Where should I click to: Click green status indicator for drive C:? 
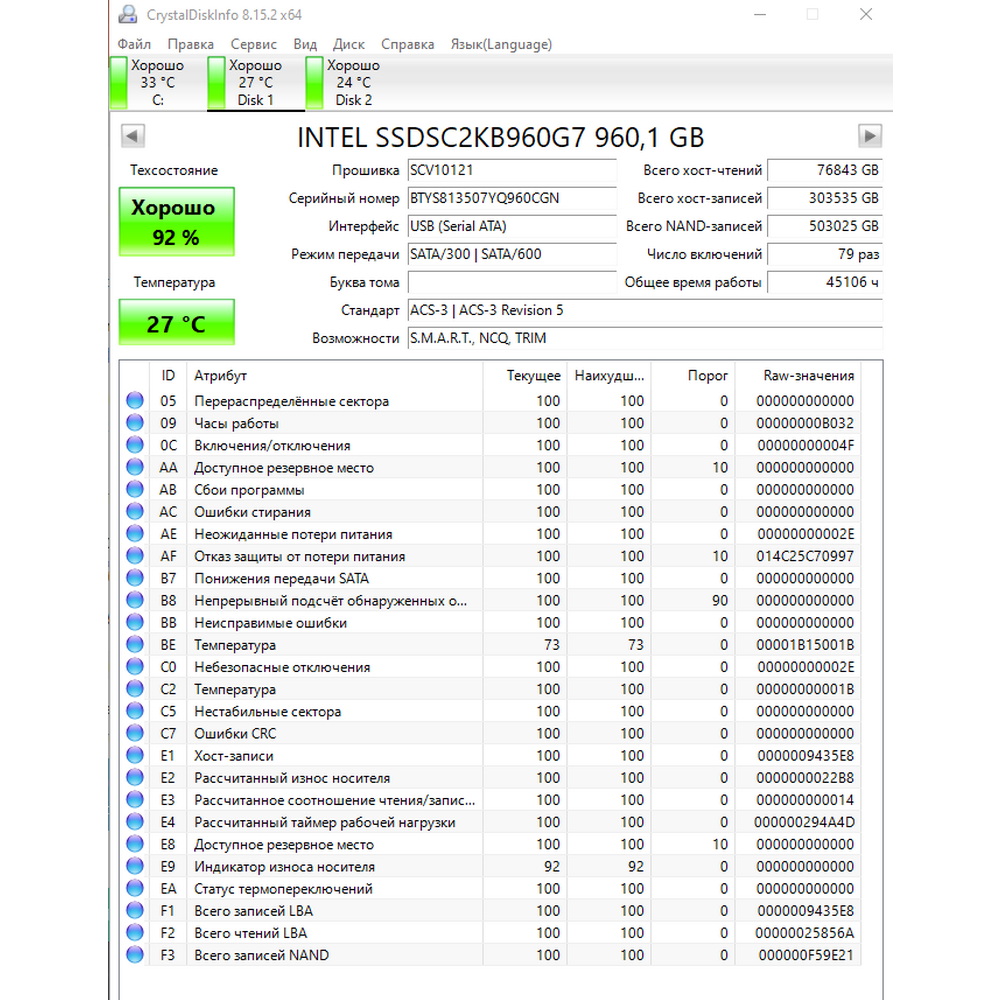119,83
